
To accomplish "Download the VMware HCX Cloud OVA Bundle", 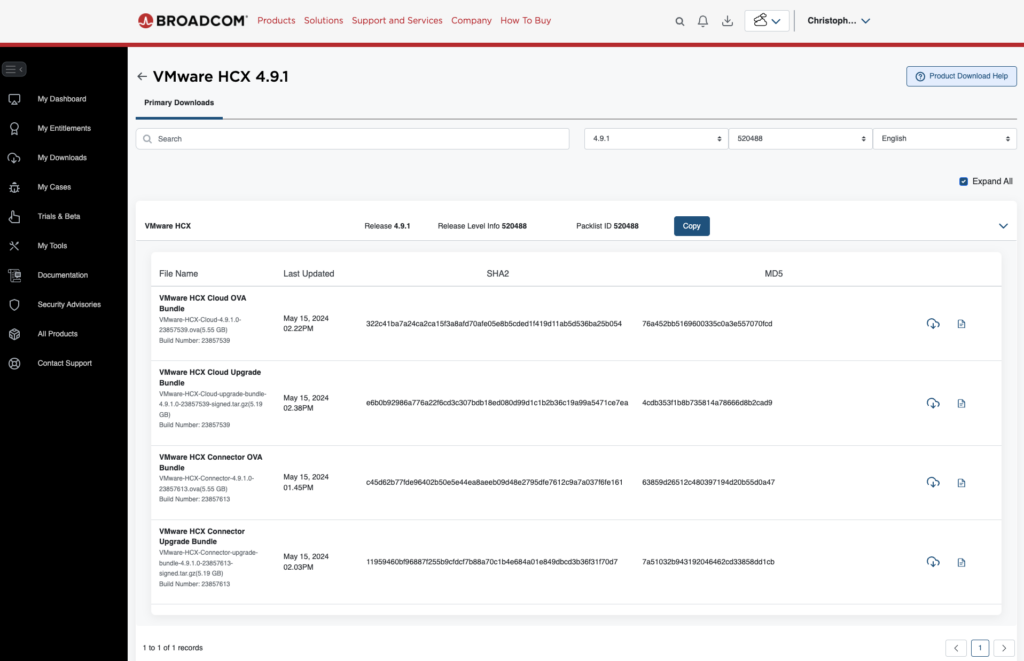I will point(933,324).
